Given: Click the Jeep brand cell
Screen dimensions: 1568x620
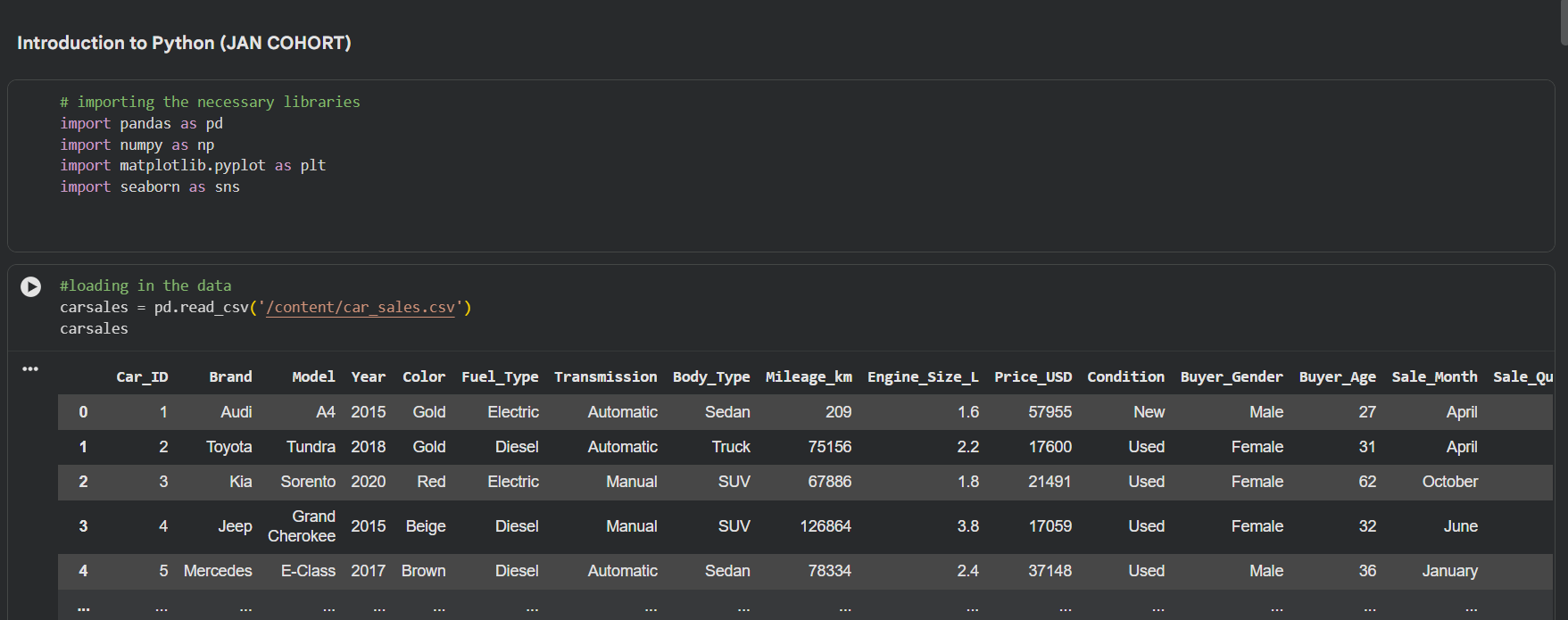Looking at the screenshot, I should (x=236, y=526).
